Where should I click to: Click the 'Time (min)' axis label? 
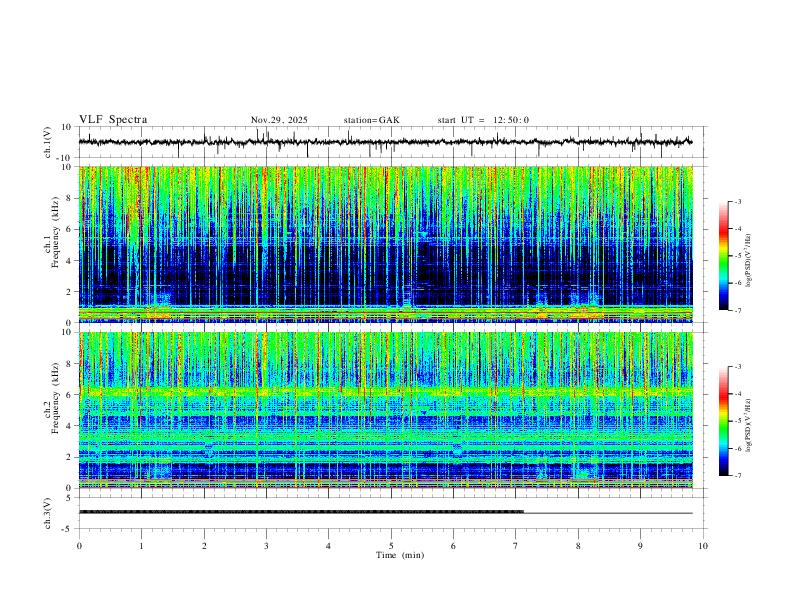point(400,555)
